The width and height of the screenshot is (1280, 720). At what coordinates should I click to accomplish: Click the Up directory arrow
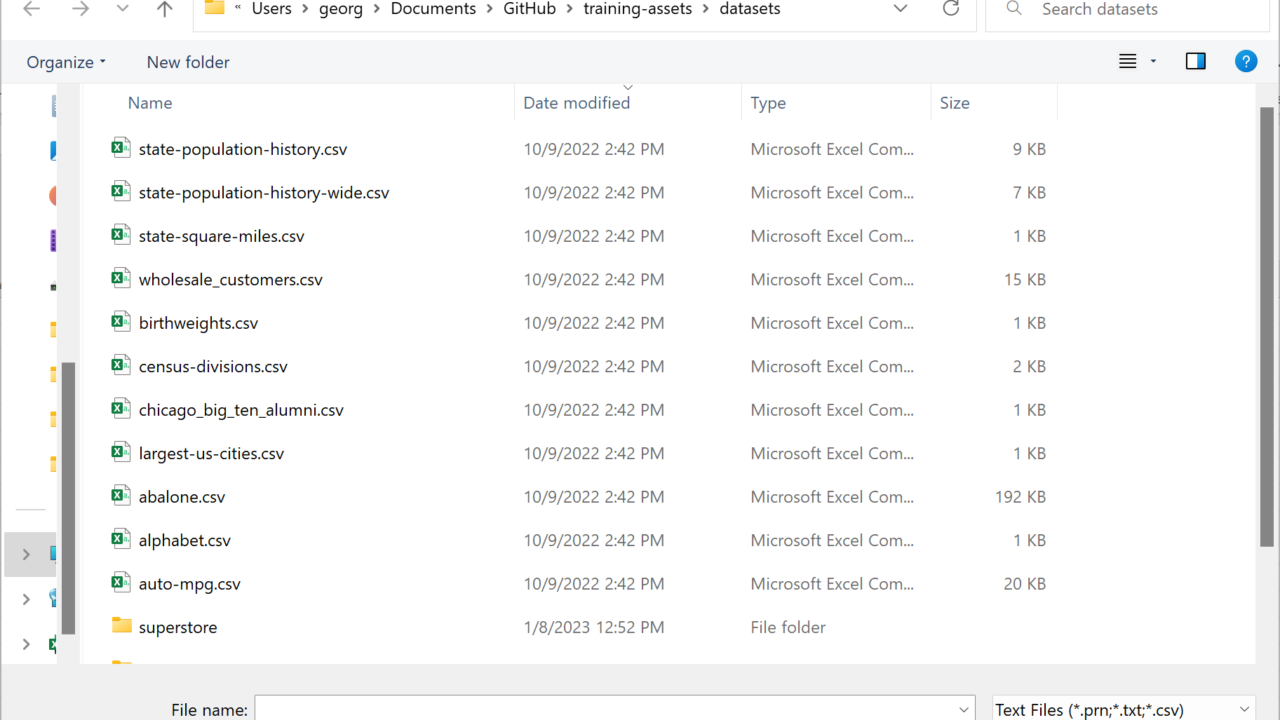(x=165, y=9)
